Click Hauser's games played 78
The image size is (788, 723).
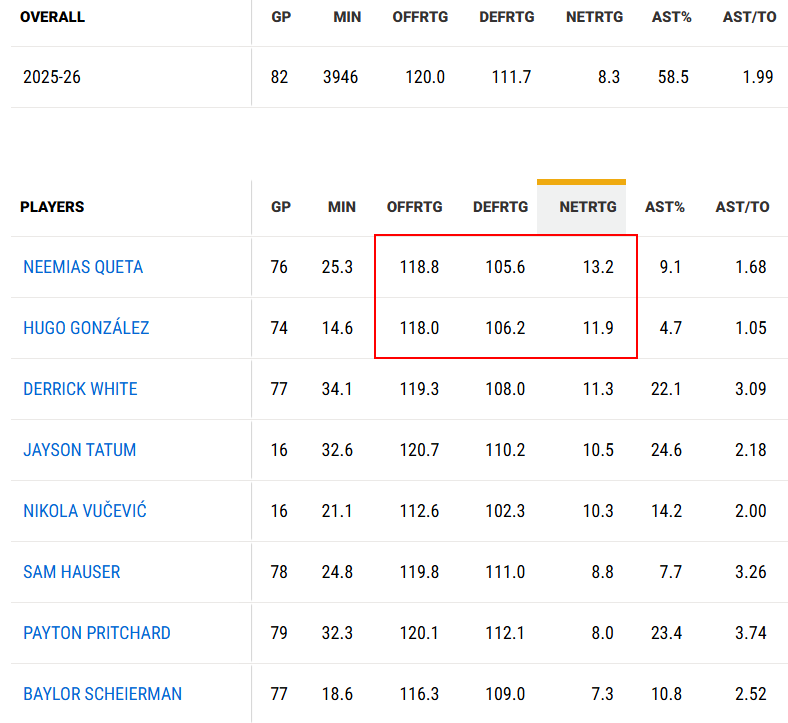pos(279,572)
